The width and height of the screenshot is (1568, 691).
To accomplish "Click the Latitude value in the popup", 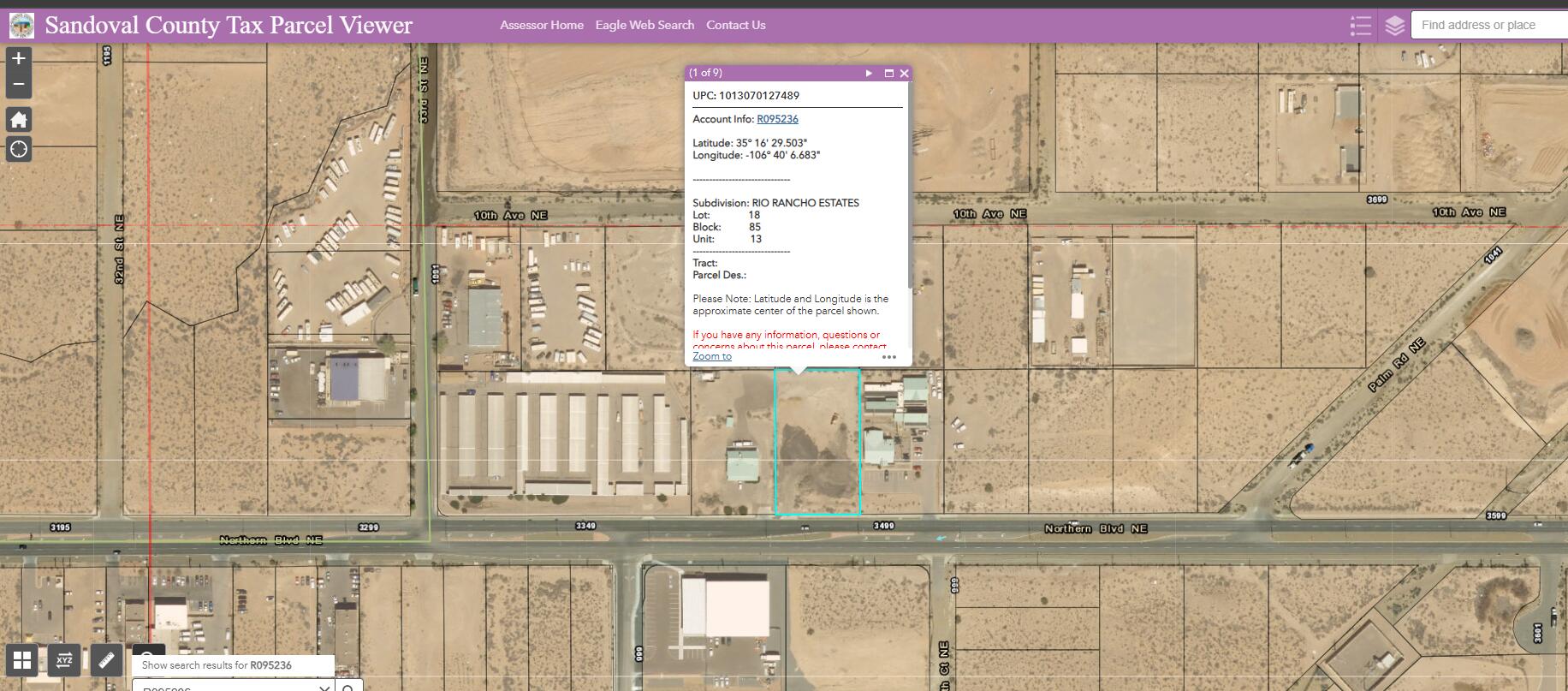I will 771,143.
